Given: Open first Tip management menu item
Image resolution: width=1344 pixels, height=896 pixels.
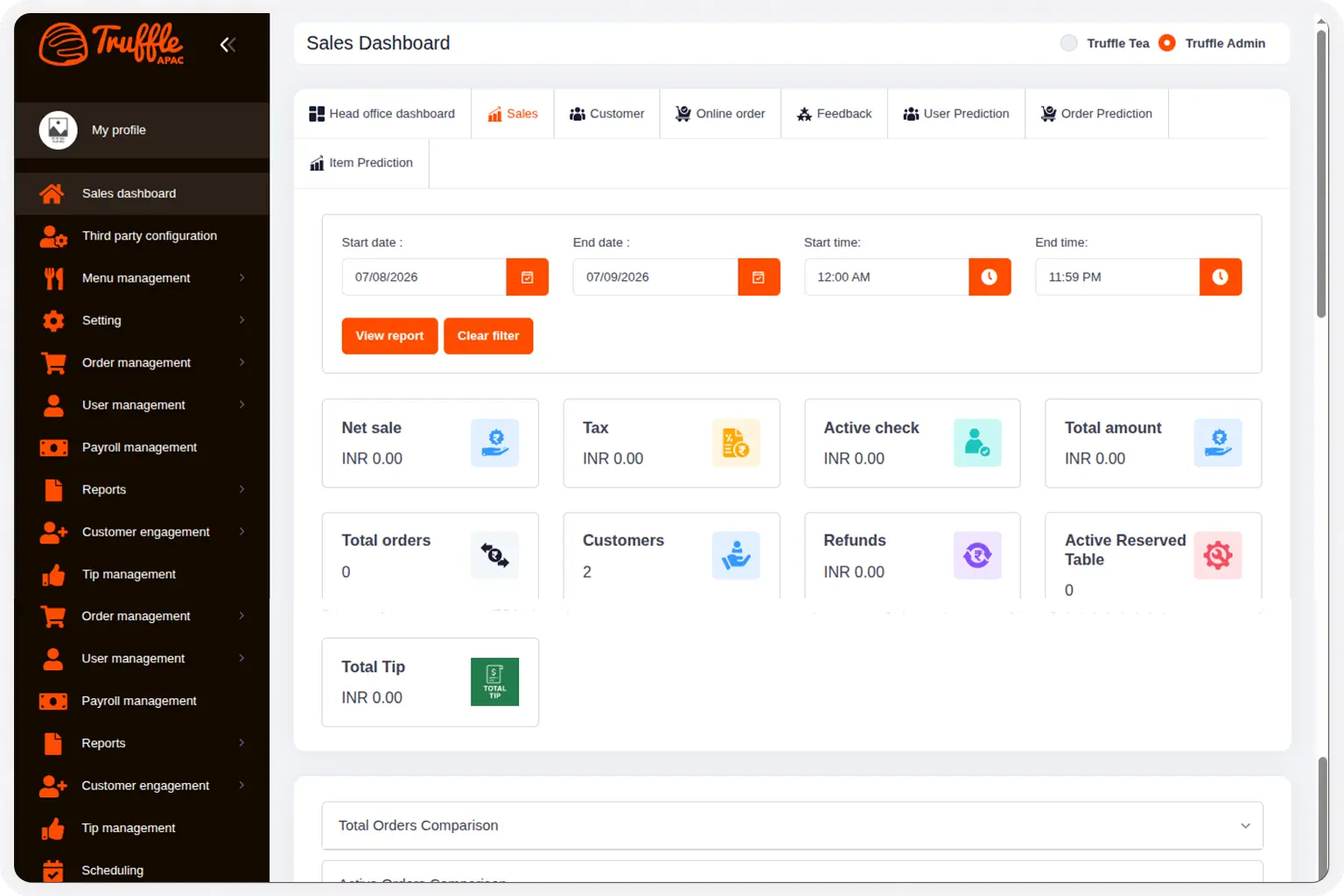Looking at the screenshot, I should [142, 574].
